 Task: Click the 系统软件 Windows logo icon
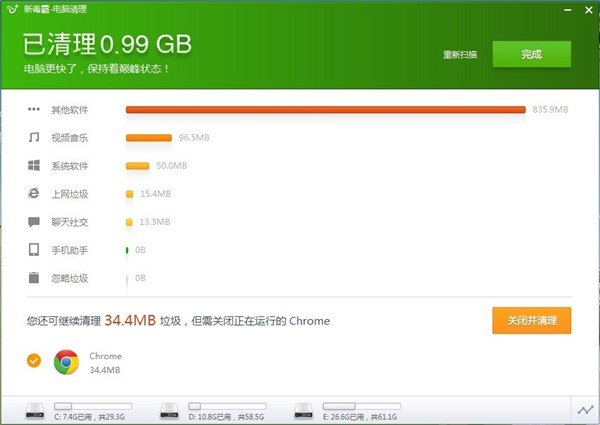click(x=33, y=165)
